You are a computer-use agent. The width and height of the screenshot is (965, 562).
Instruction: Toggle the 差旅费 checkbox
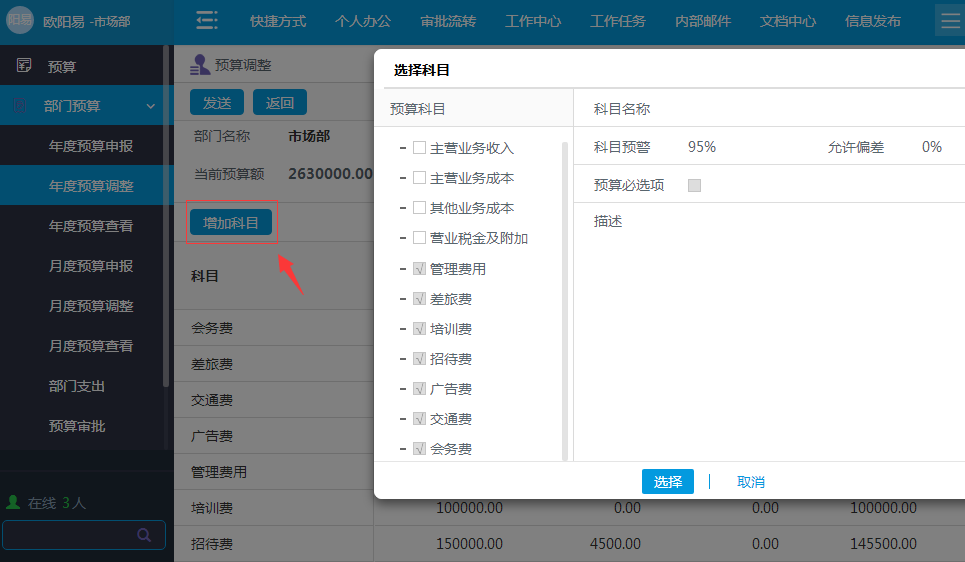(419, 299)
